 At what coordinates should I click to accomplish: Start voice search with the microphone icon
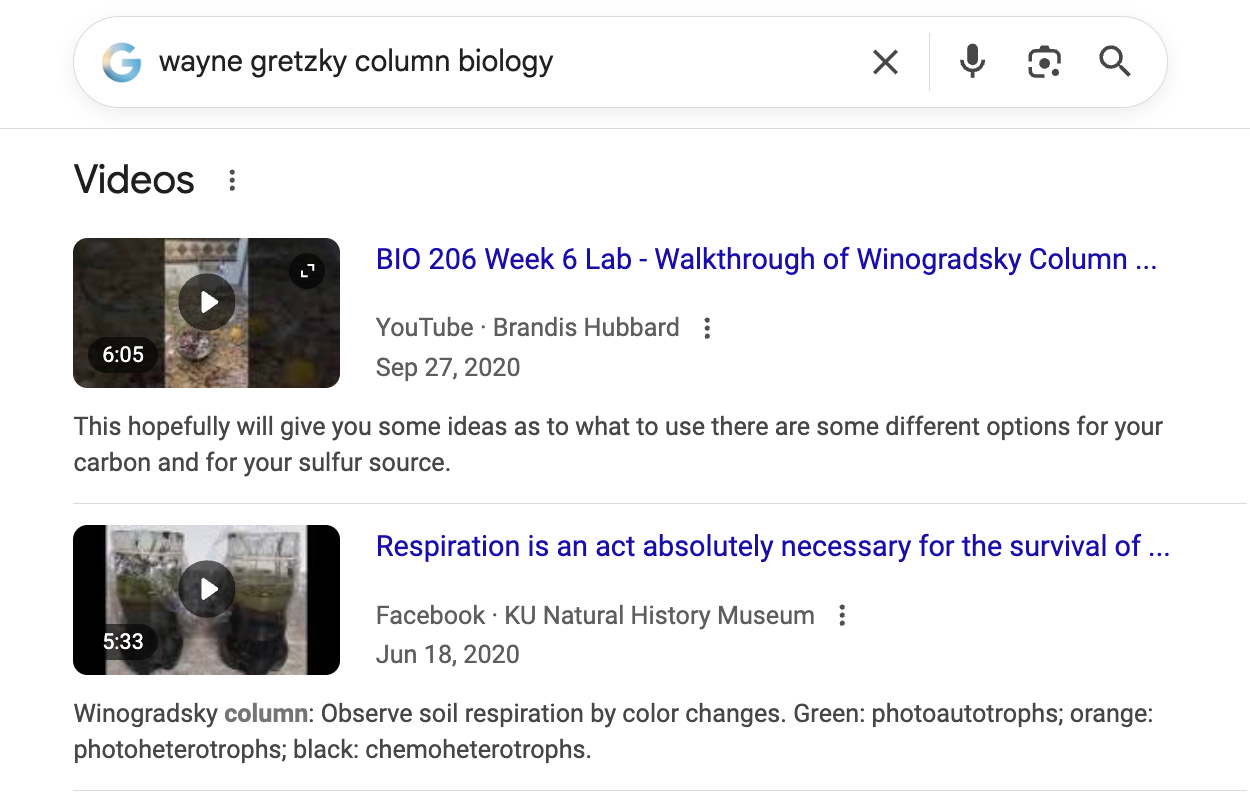click(971, 63)
